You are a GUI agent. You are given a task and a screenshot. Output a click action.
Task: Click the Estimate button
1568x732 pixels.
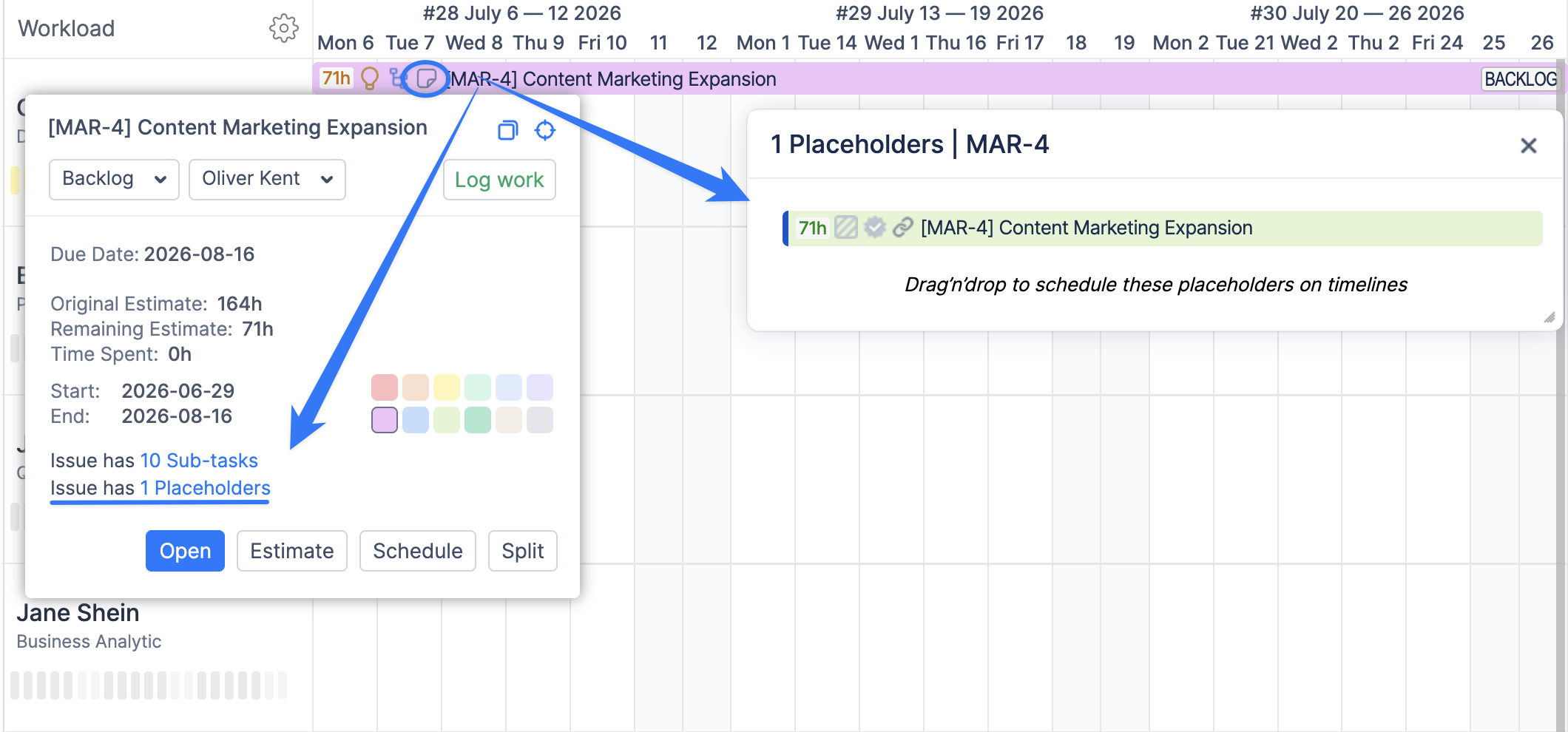292,551
